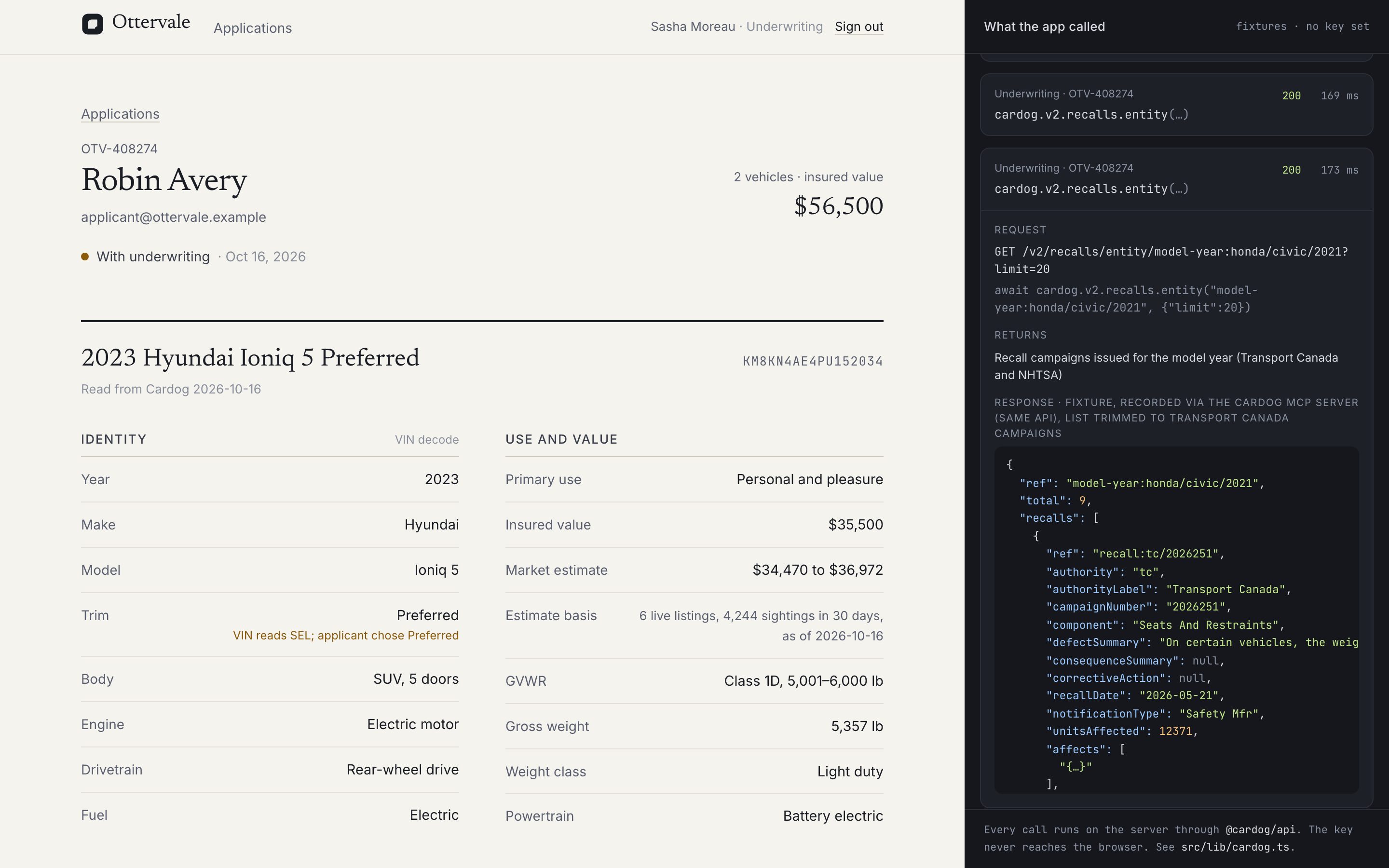Click the JSON response code block
This screenshot has height=868, width=1389.
tap(1176, 620)
